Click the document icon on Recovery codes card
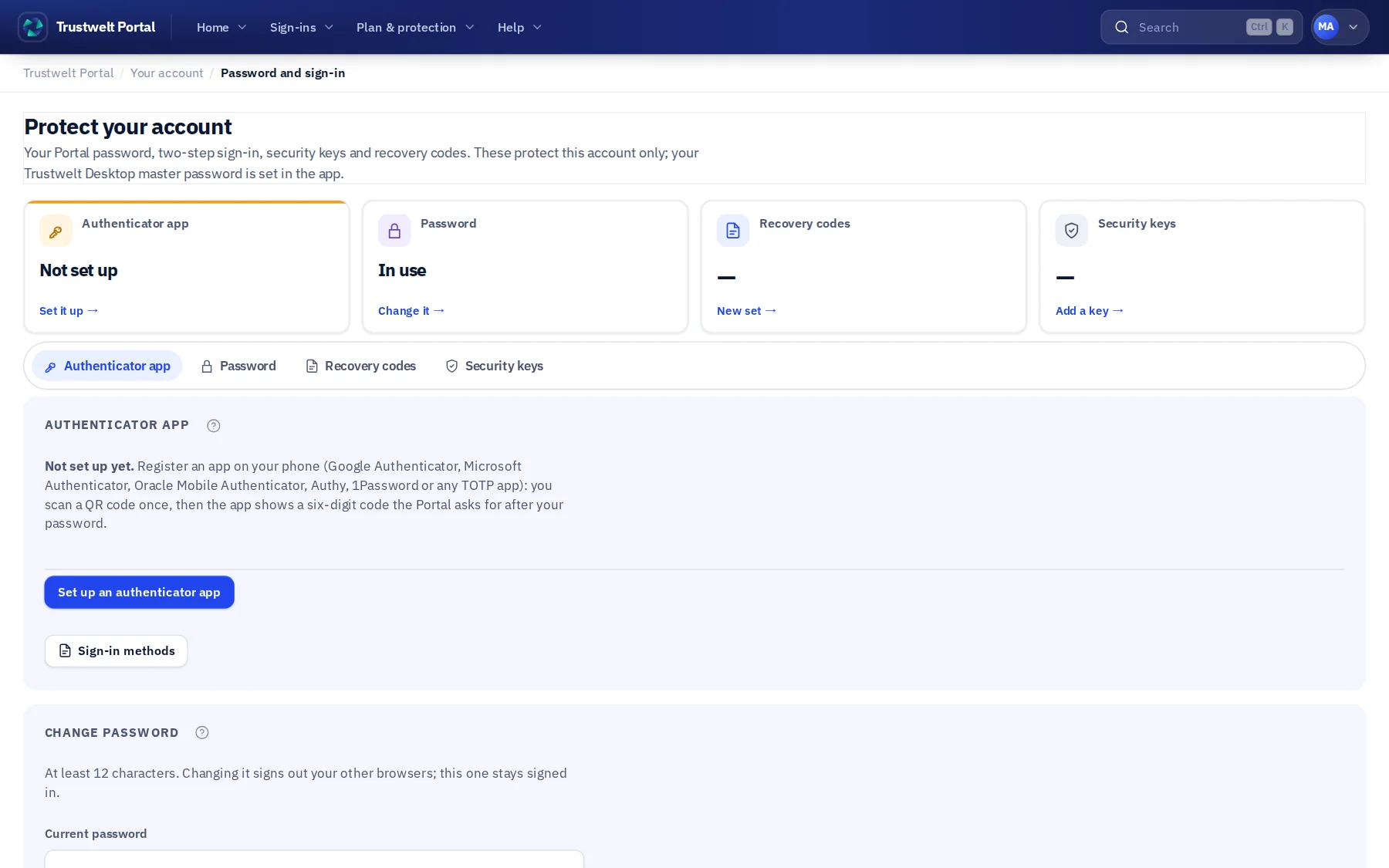This screenshot has height=868, width=1389. [x=733, y=231]
